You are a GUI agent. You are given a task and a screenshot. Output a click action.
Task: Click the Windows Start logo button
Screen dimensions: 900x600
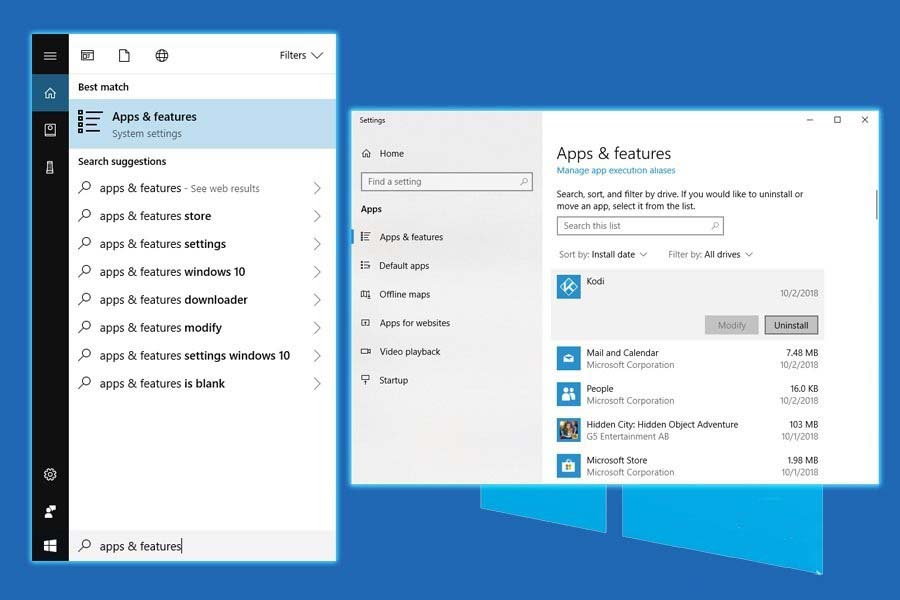tap(50, 545)
